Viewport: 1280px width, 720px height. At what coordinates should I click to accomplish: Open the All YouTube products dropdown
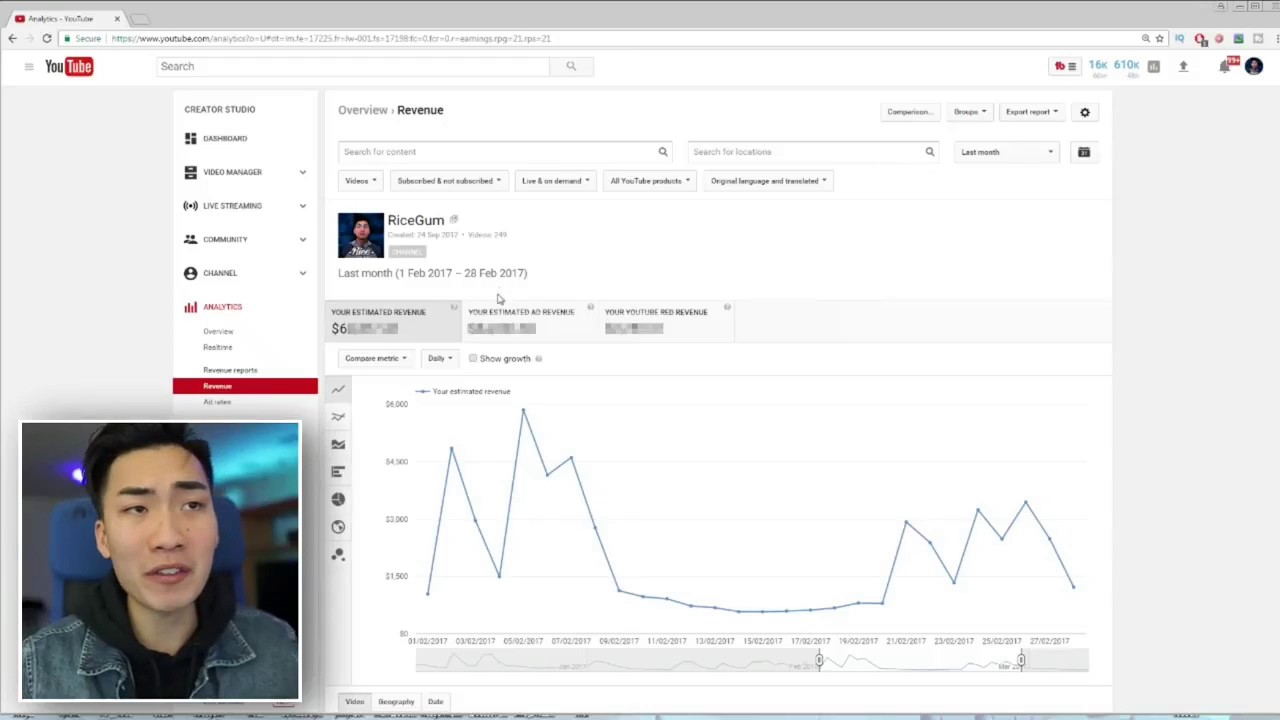point(650,181)
